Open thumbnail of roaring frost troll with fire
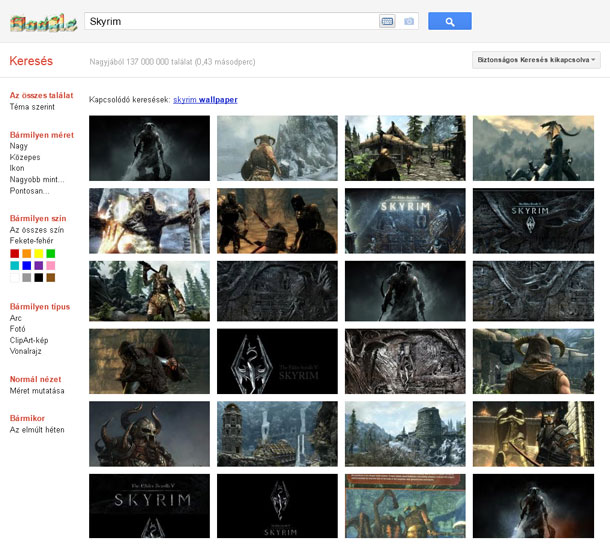 click(149, 221)
